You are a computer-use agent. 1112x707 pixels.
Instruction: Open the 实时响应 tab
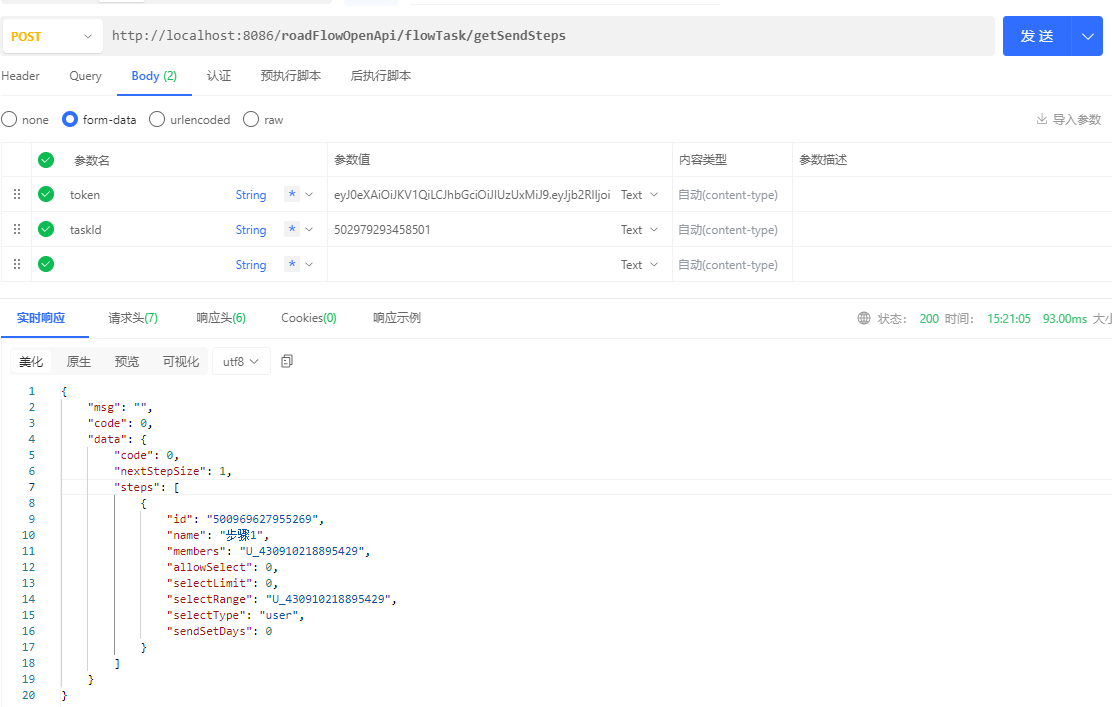(x=41, y=318)
